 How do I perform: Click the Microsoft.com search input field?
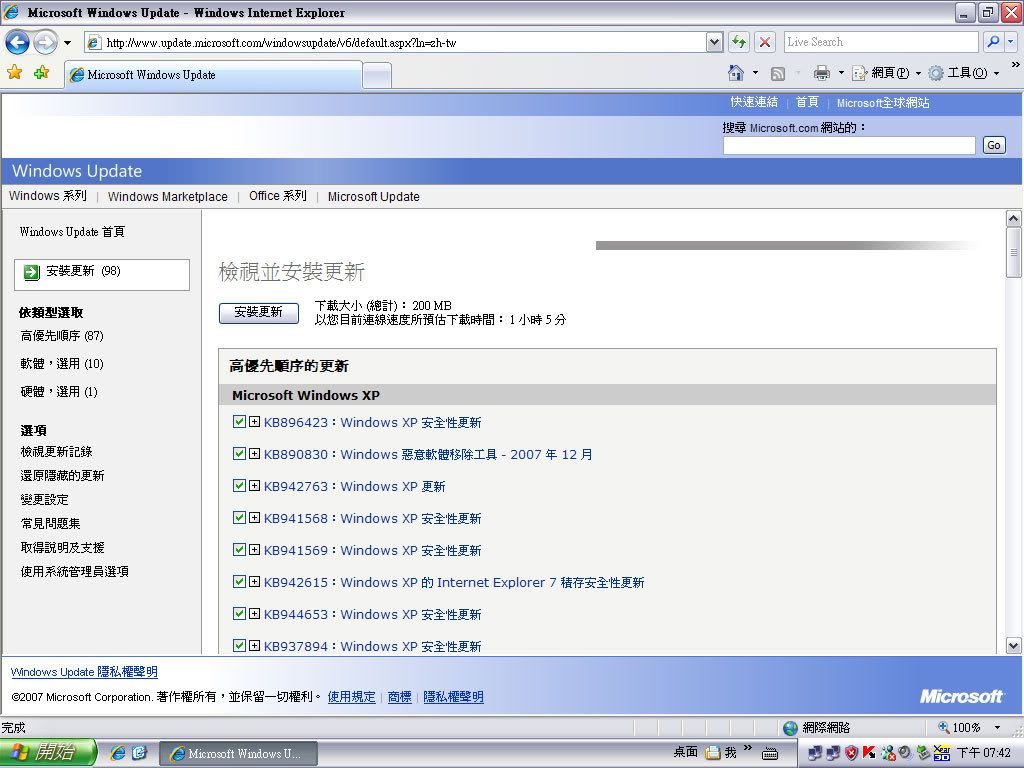(848, 145)
